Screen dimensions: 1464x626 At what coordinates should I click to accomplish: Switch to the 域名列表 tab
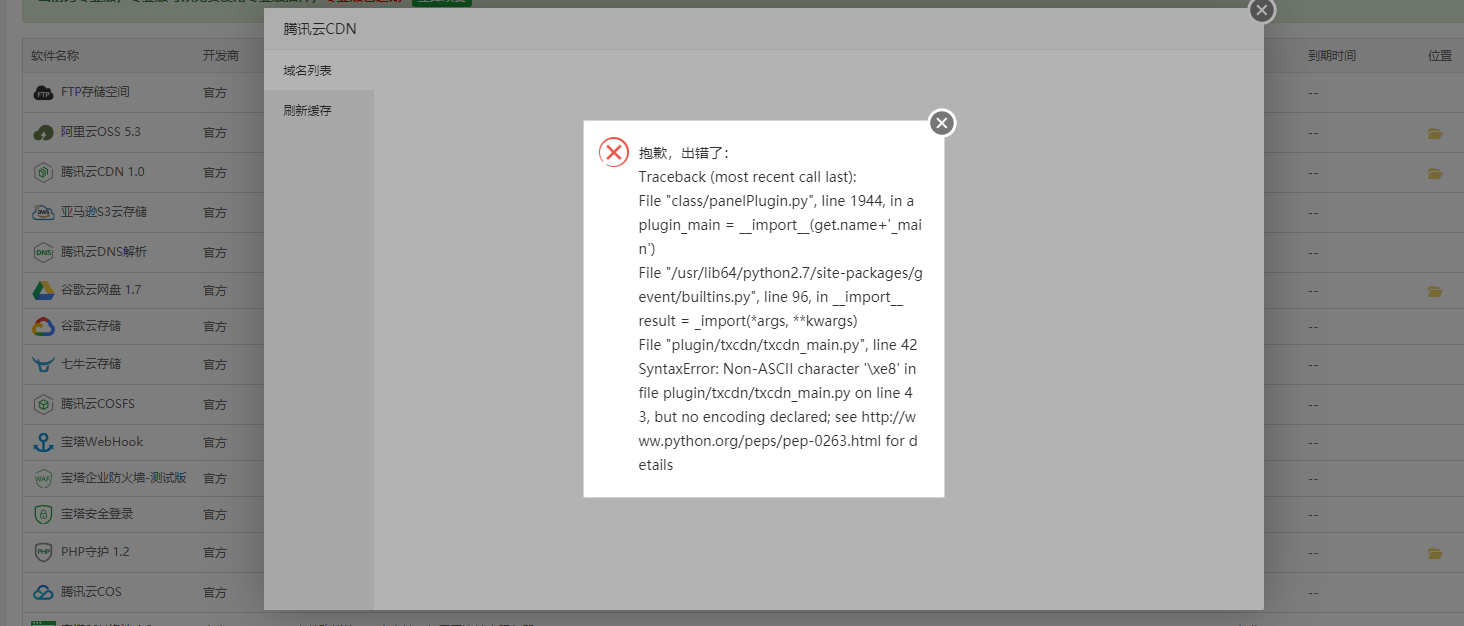[x=319, y=71]
